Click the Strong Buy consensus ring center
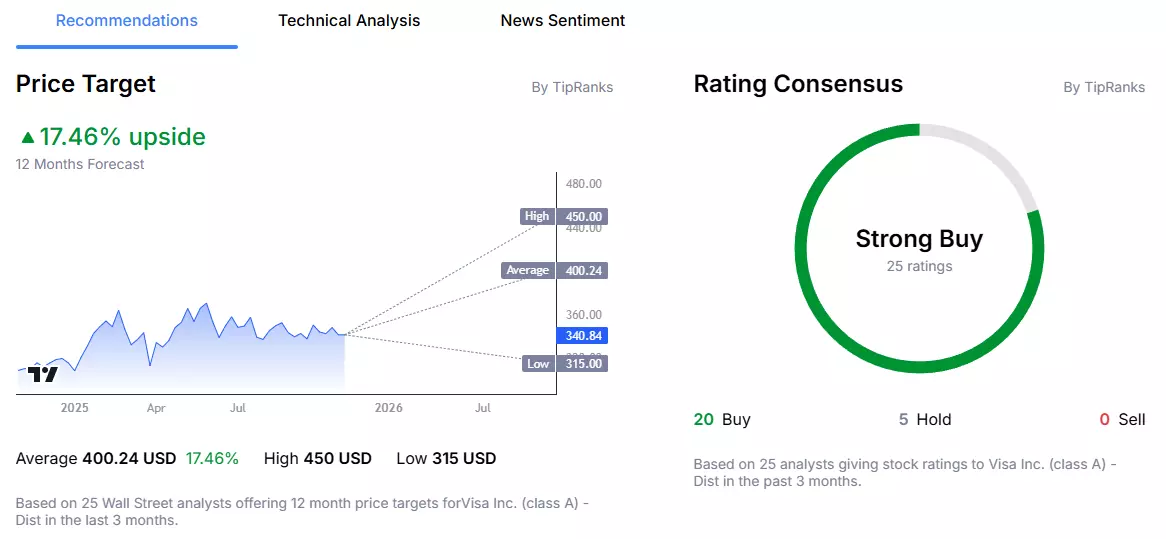This screenshot has height=539, width=1166. [x=919, y=249]
